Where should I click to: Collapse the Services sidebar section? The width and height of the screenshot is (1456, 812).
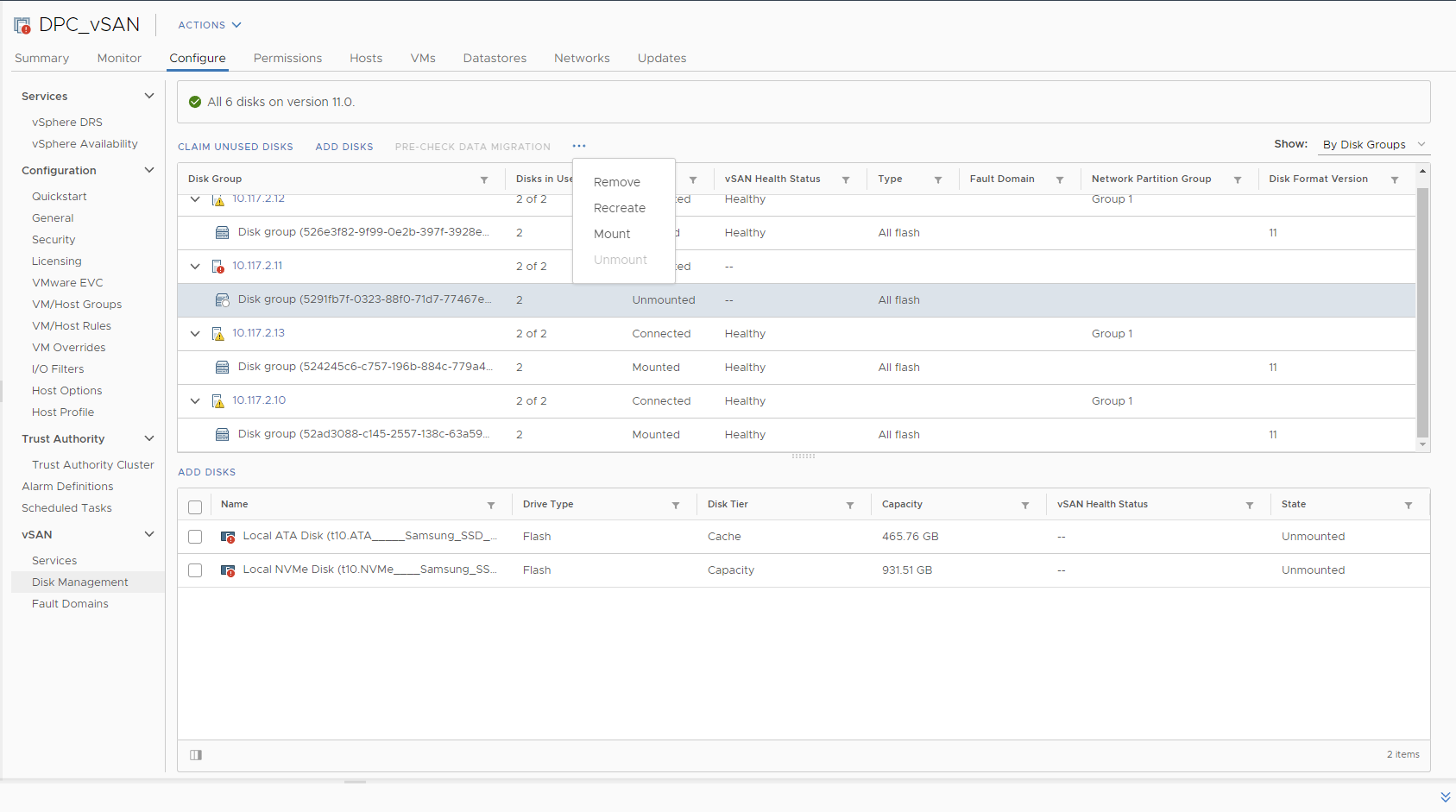[149, 96]
